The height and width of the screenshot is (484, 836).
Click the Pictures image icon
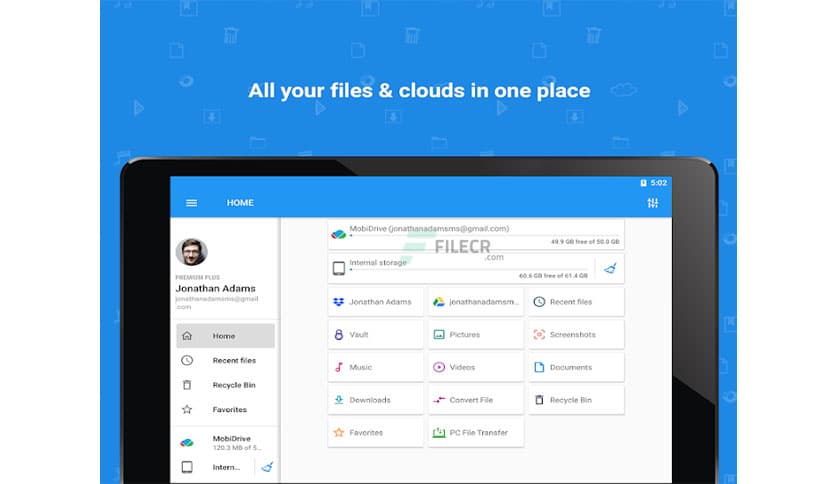pyautogui.click(x=439, y=335)
